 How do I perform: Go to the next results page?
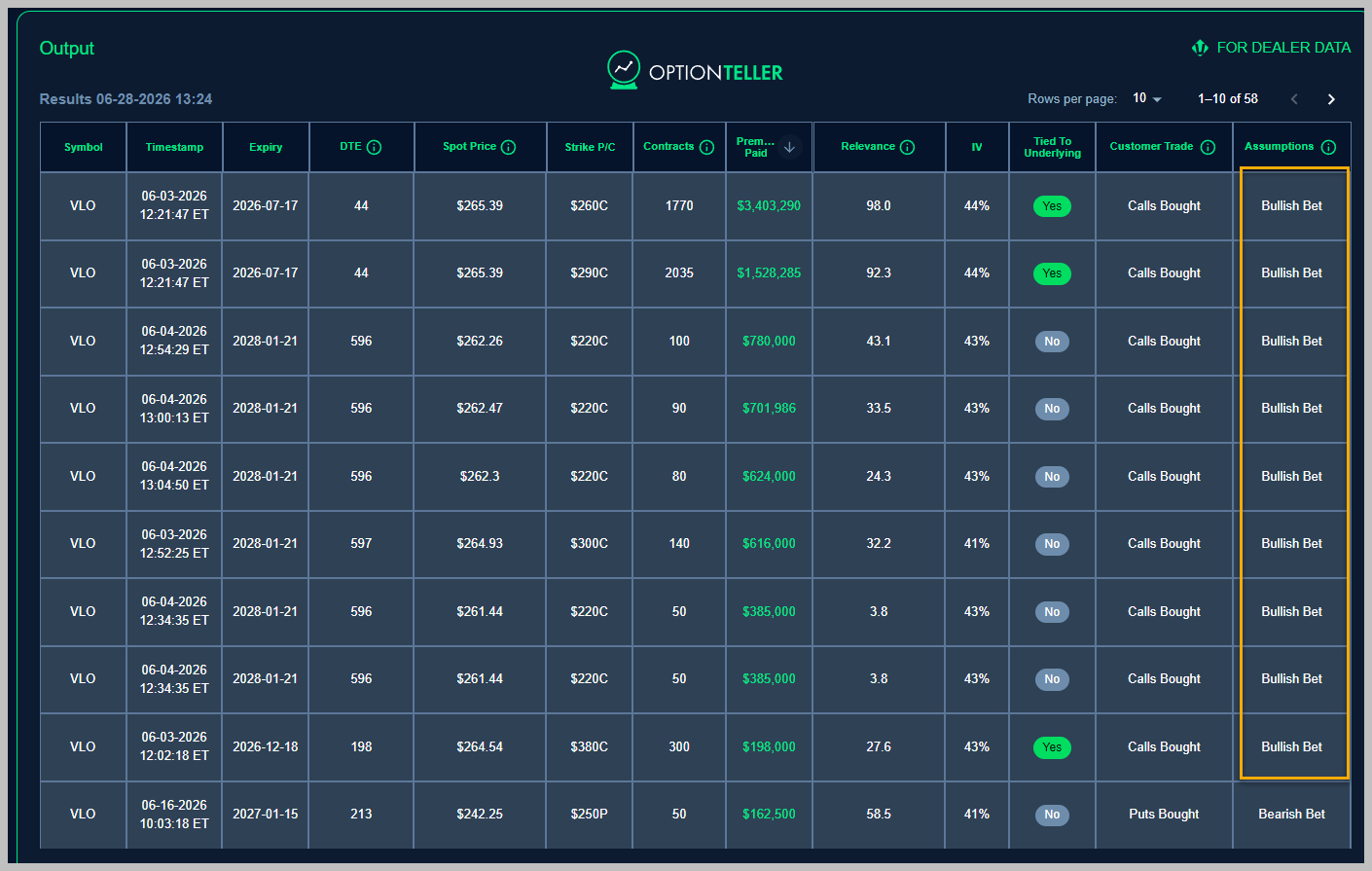coord(1331,98)
